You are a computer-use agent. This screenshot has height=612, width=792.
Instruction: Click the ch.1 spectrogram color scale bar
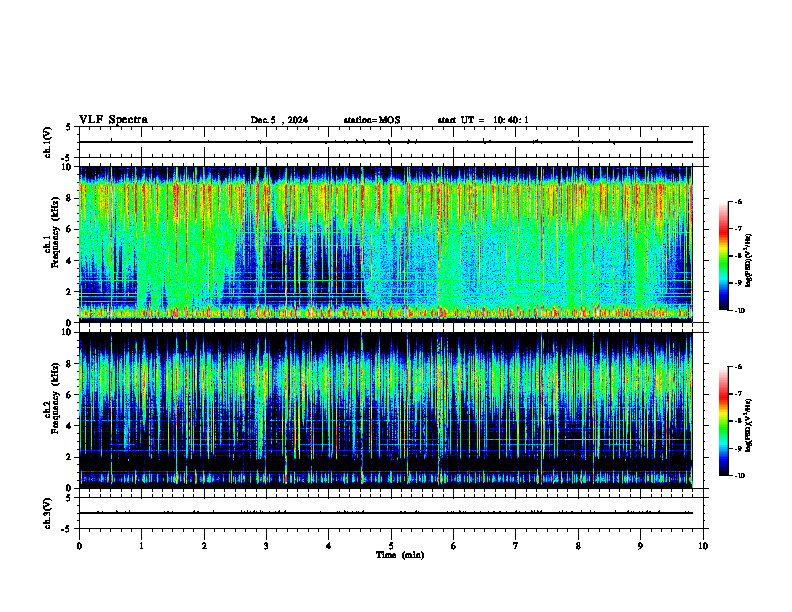click(724, 256)
